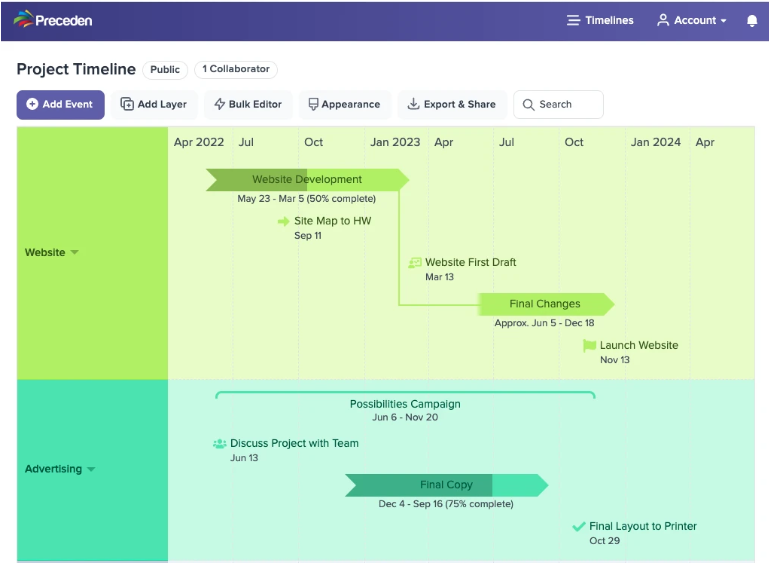The width and height of the screenshot is (769, 563).
Task: Click the Jun 13 date text
Action: [244, 458]
